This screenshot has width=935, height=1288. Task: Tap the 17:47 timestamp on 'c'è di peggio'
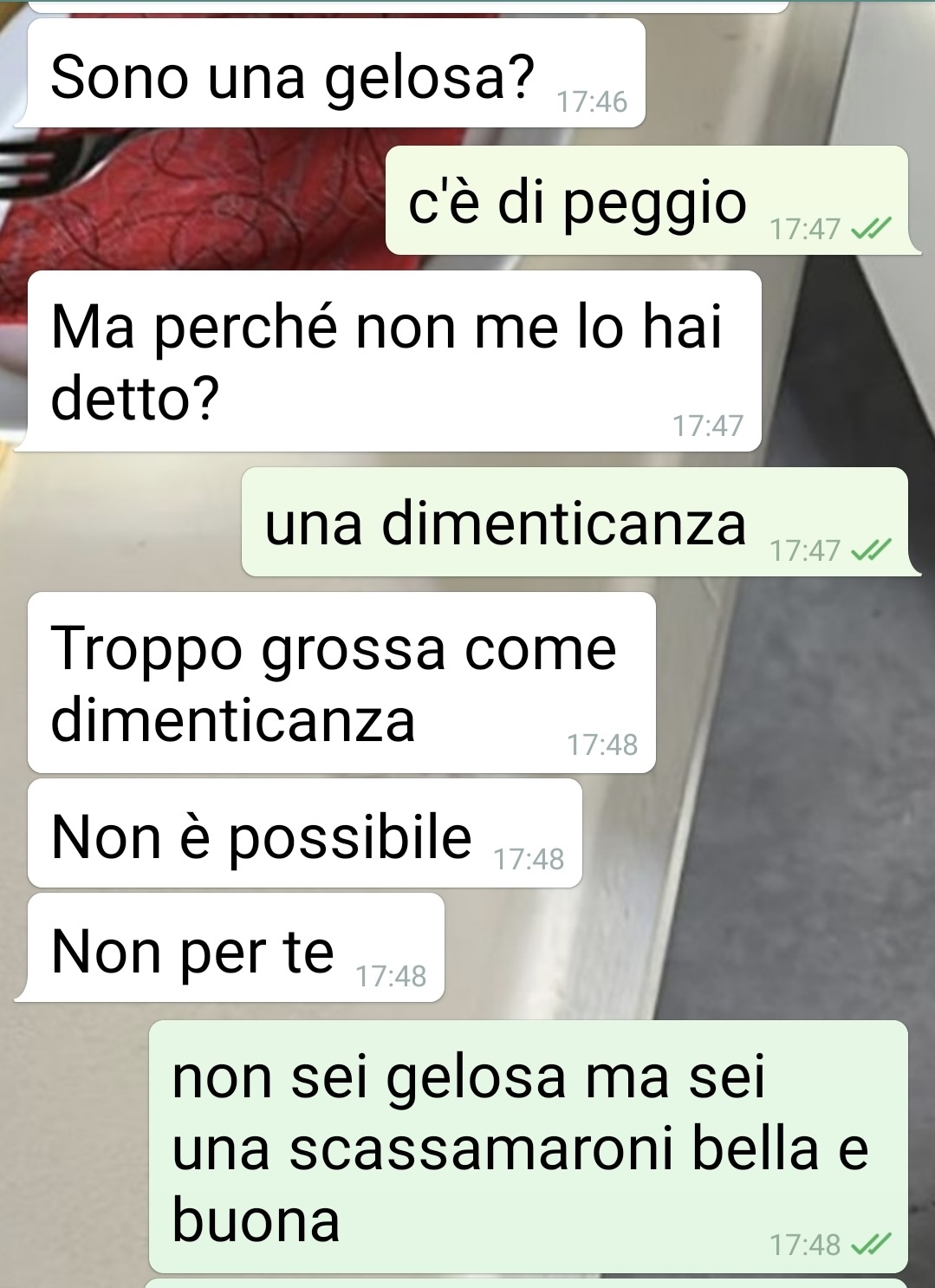tap(805, 230)
